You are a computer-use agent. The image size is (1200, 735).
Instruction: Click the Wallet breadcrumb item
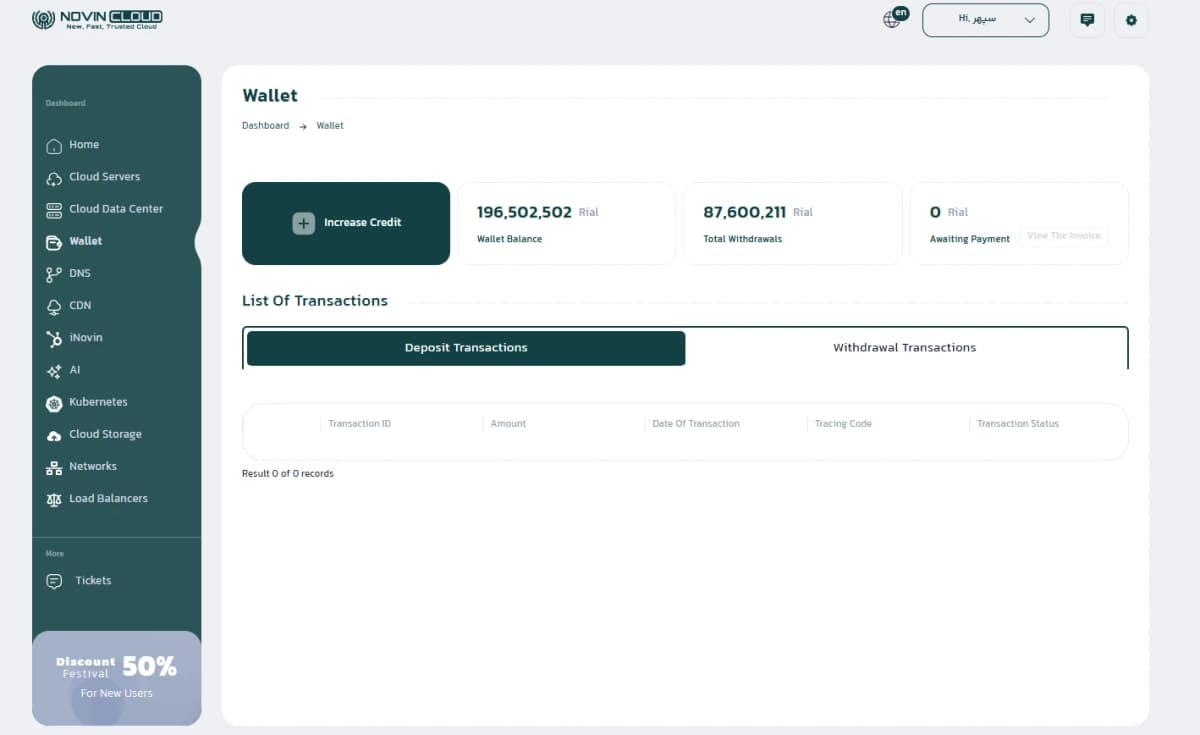[330, 126]
